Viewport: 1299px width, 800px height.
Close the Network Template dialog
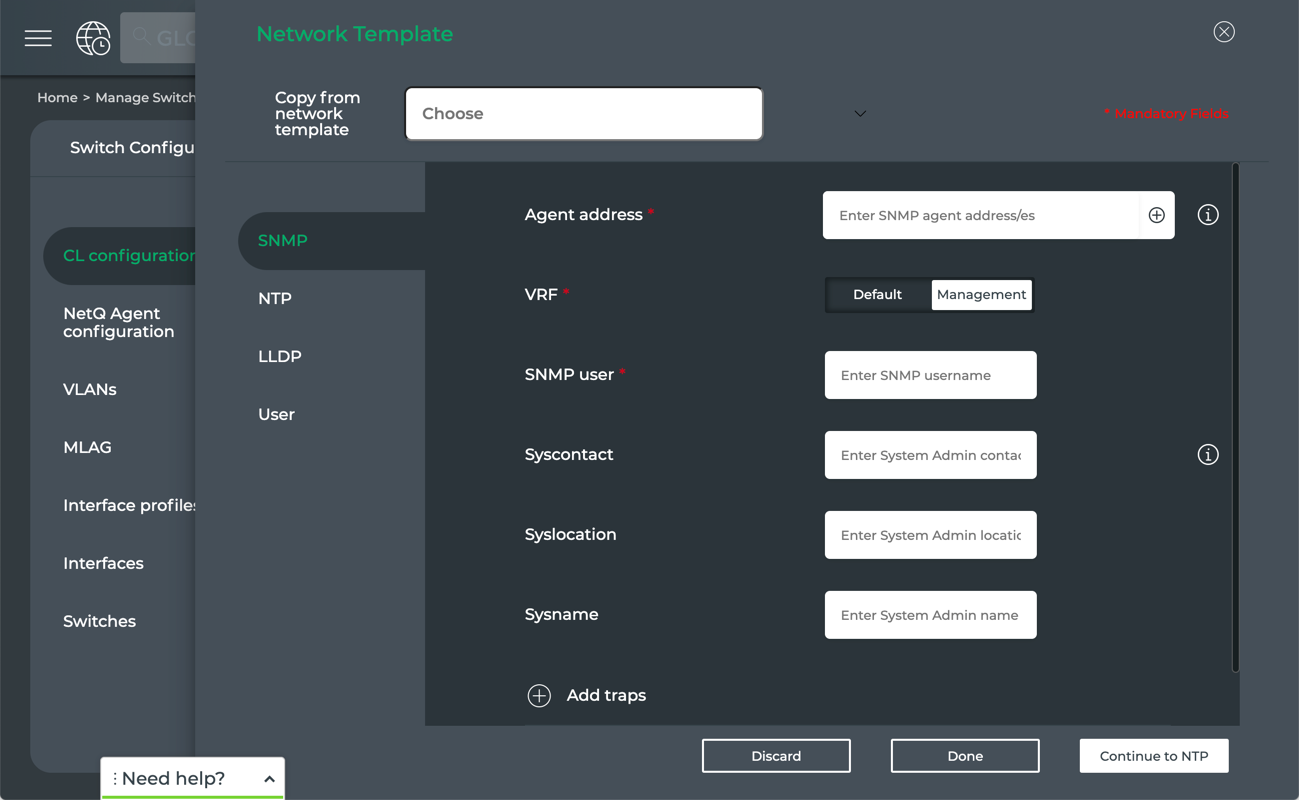click(x=1224, y=32)
